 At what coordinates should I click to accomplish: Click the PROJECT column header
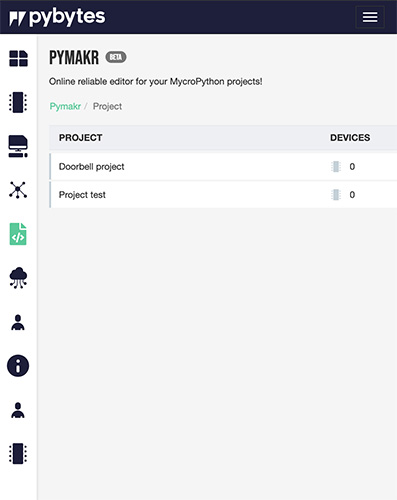pos(81,138)
